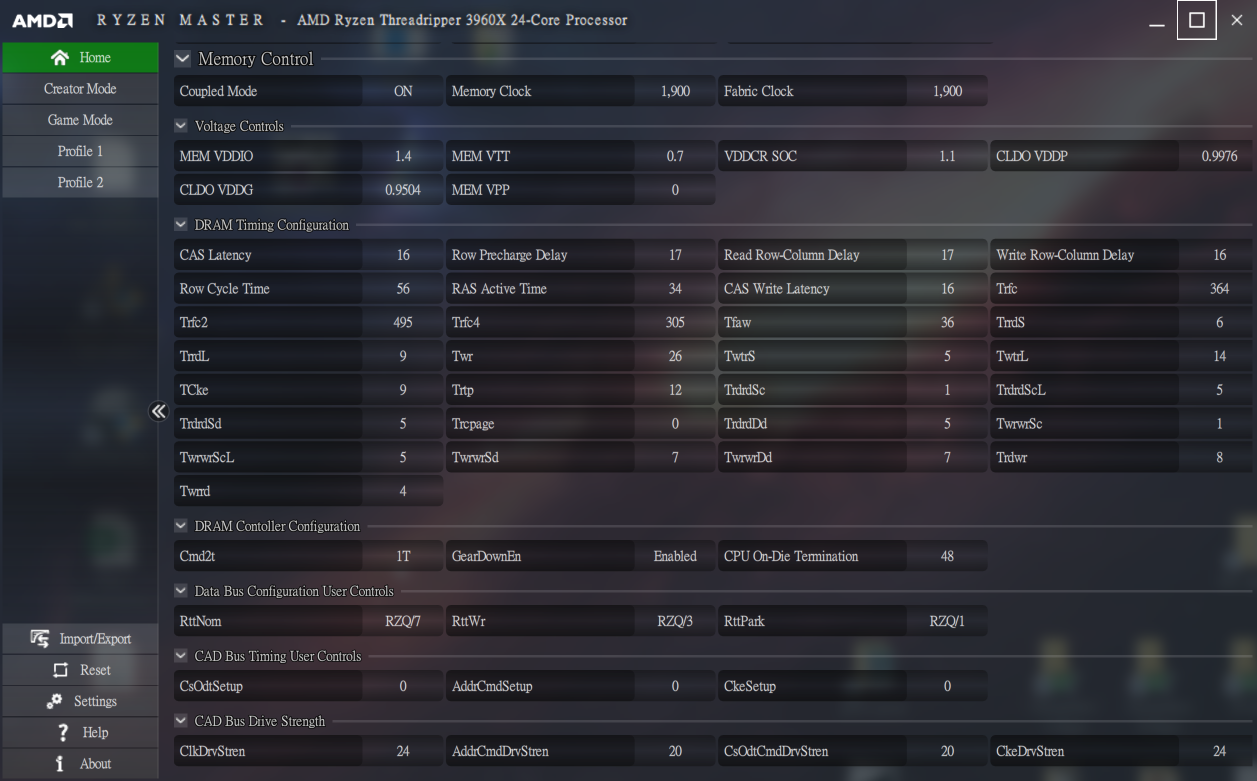Viewport: 1257px width, 781px height.
Task: Switch to Creator Mode tab
Action: 80,89
